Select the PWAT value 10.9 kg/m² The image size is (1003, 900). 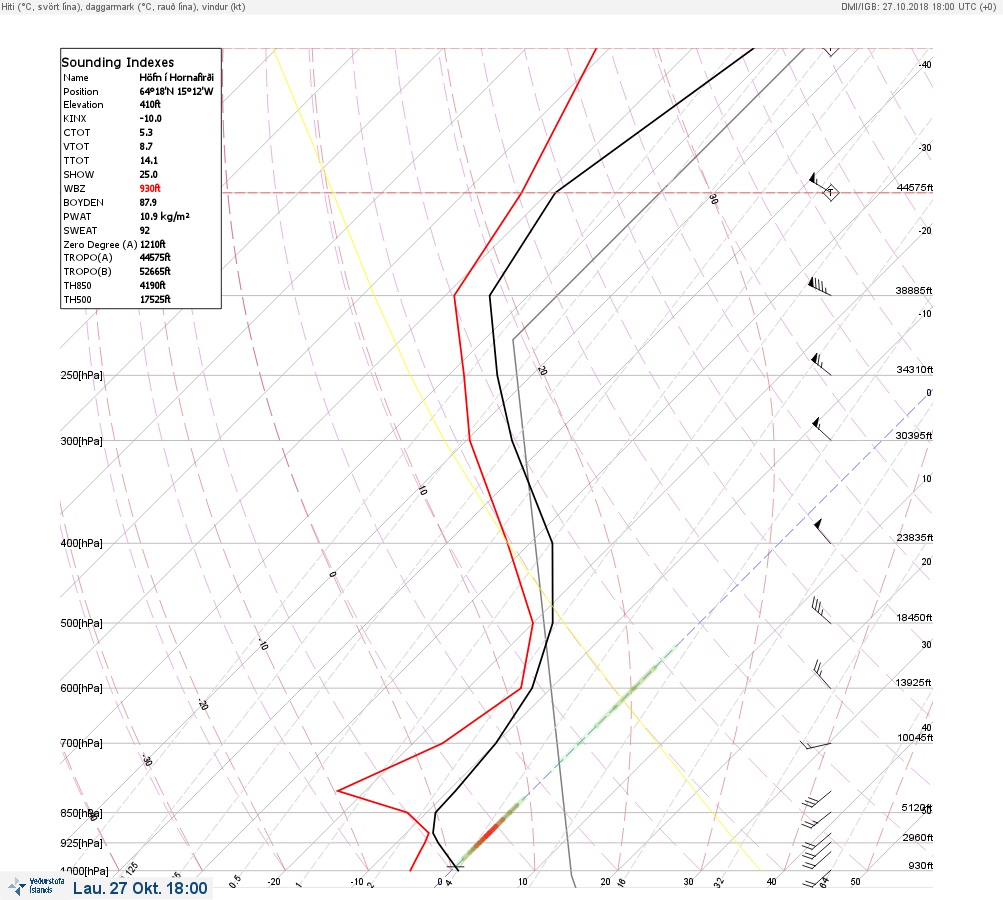tap(164, 216)
